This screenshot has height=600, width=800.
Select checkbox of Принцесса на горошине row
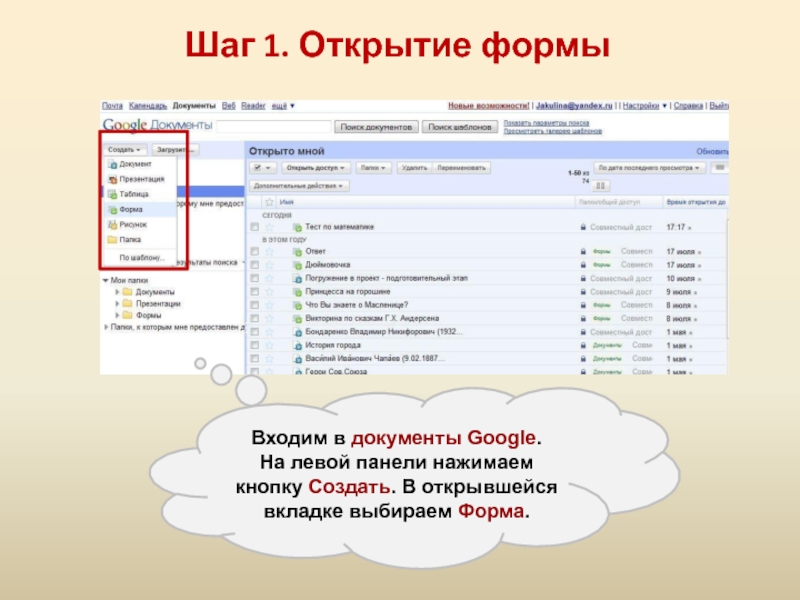[x=255, y=292]
